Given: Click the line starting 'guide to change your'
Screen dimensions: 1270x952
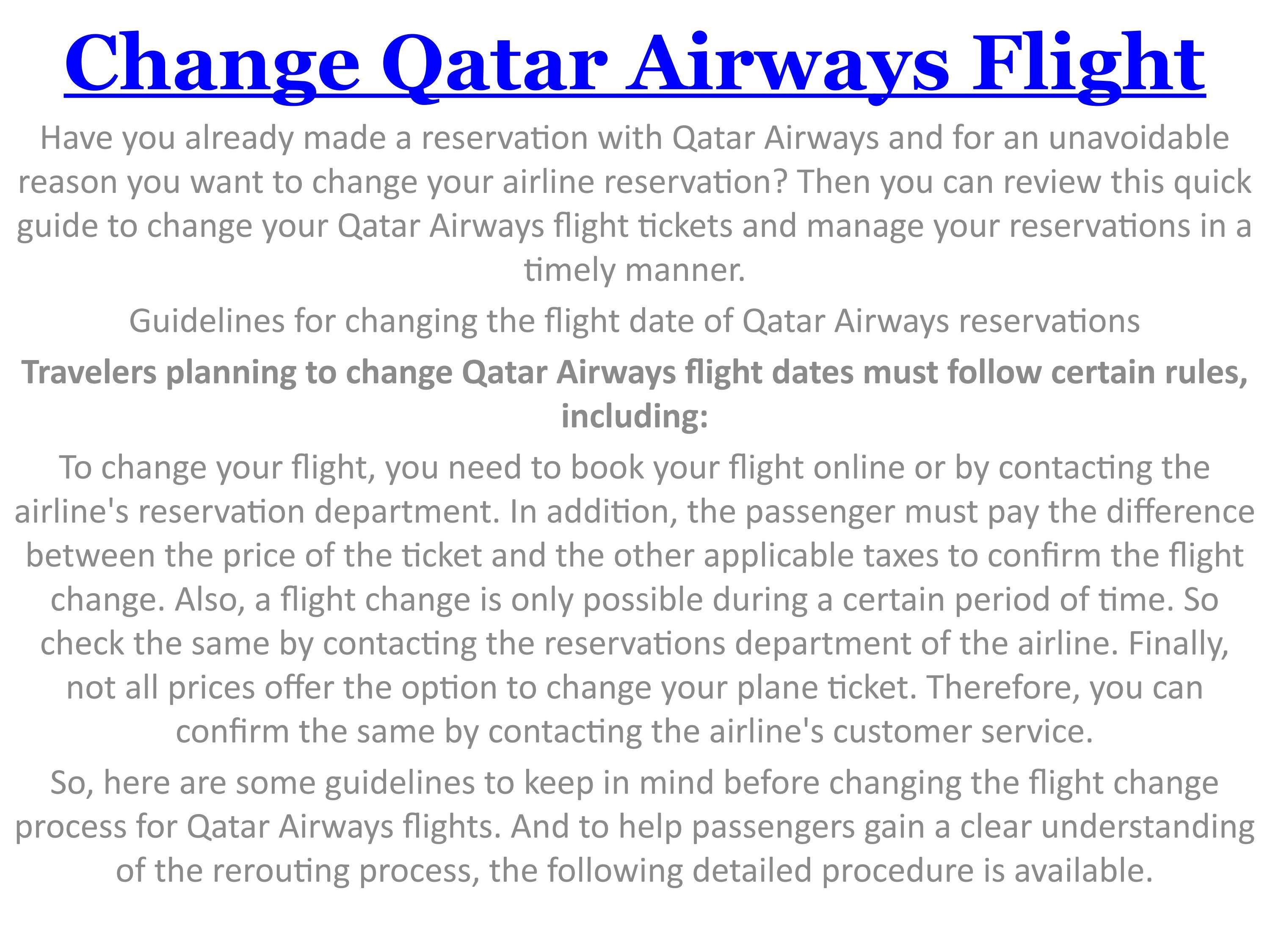Looking at the screenshot, I should (634, 226).
